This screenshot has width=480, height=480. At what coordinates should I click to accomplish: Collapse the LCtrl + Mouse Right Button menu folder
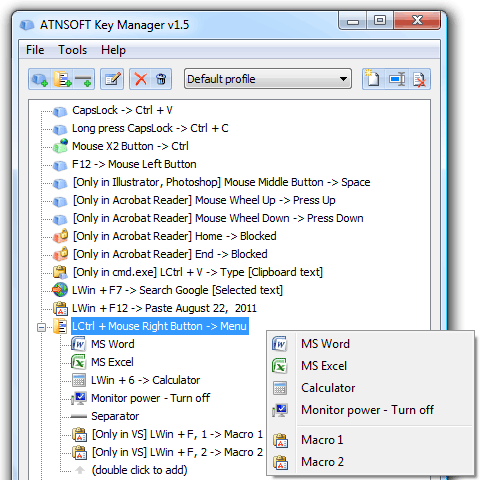pyautogui.click(x=41, y=327)
